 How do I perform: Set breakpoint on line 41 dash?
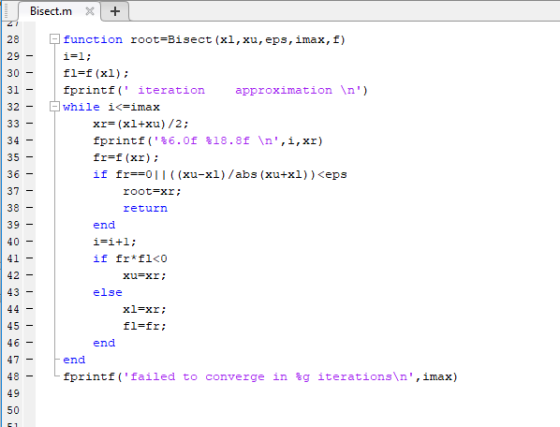click(30, 258)
